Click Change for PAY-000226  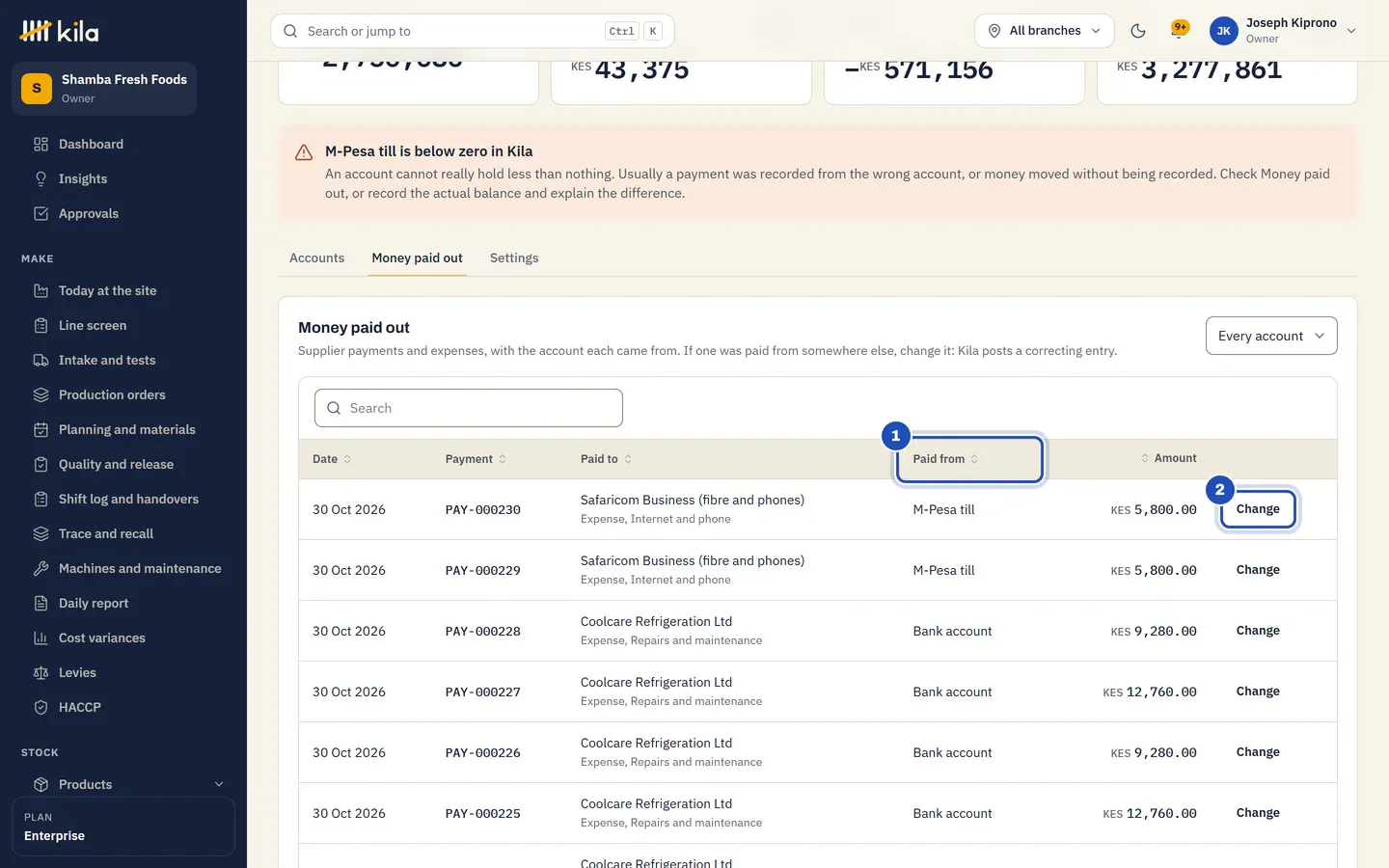point(1258,752)
